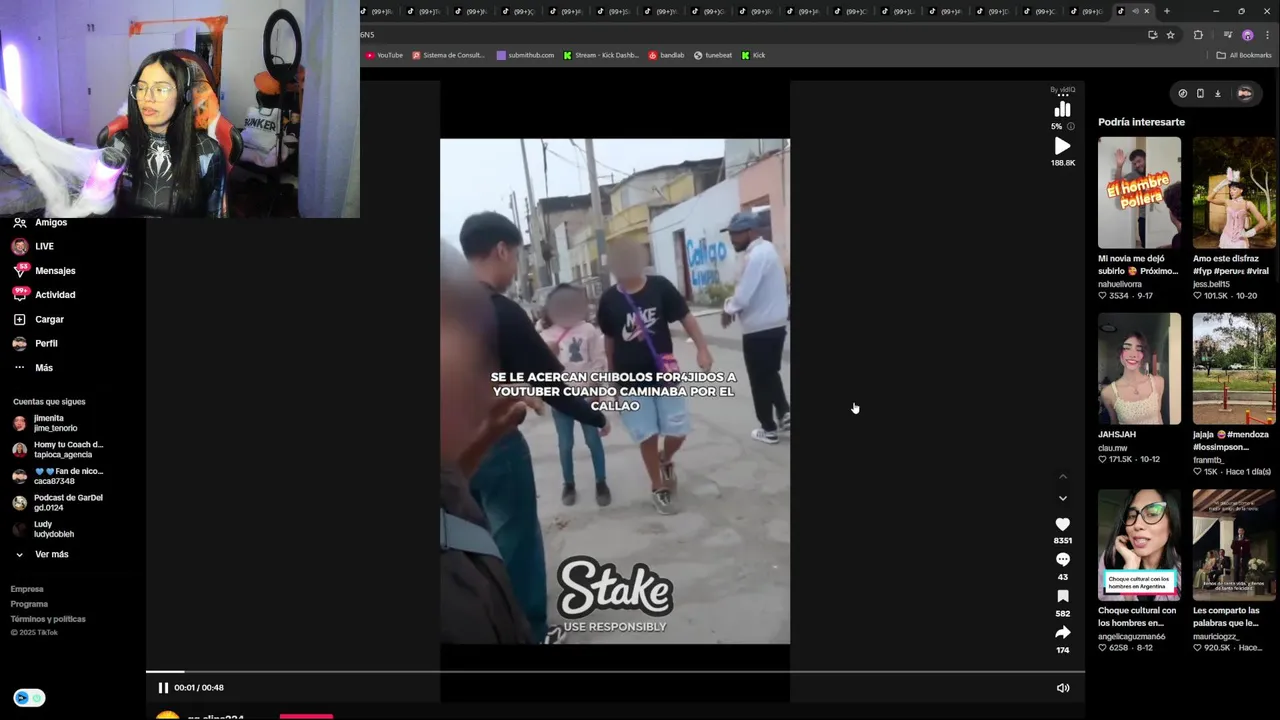Save video with the bookmark icon
1280x720 pixels.
pos(1062,597)
